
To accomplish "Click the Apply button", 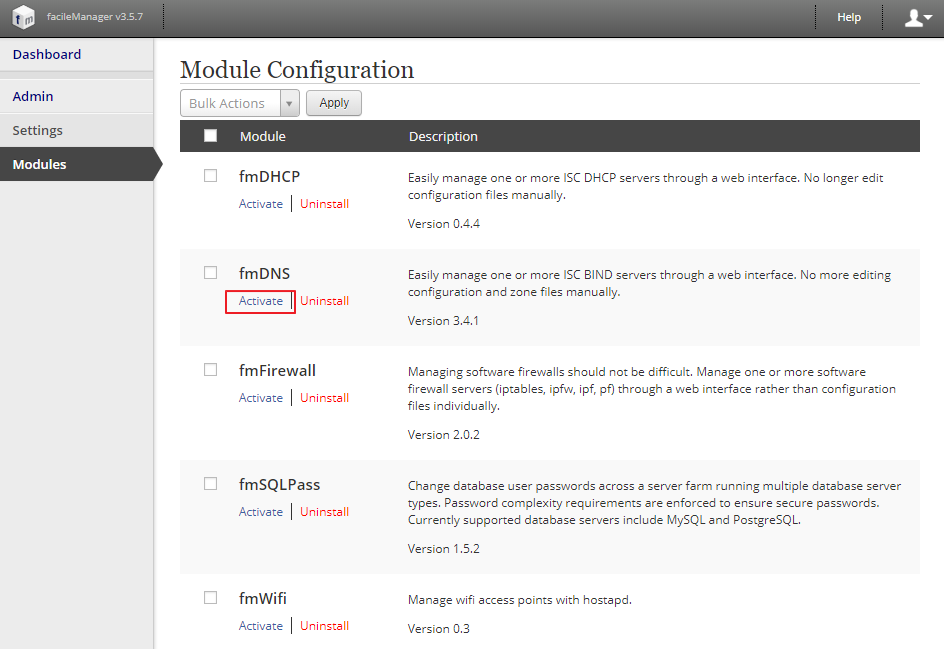I will click(334, 103).
